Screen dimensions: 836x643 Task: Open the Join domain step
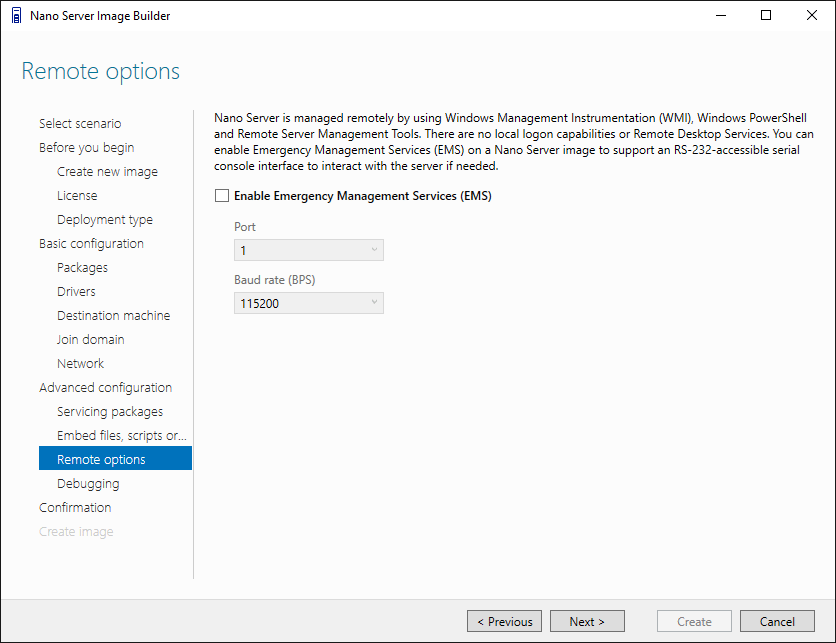click(x=91, y=340)
